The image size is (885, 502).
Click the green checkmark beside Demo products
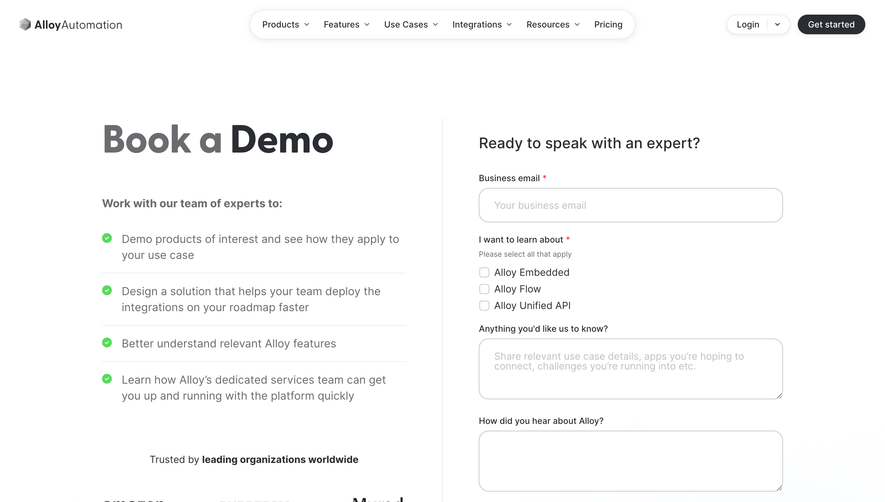[x=107, y=238]
